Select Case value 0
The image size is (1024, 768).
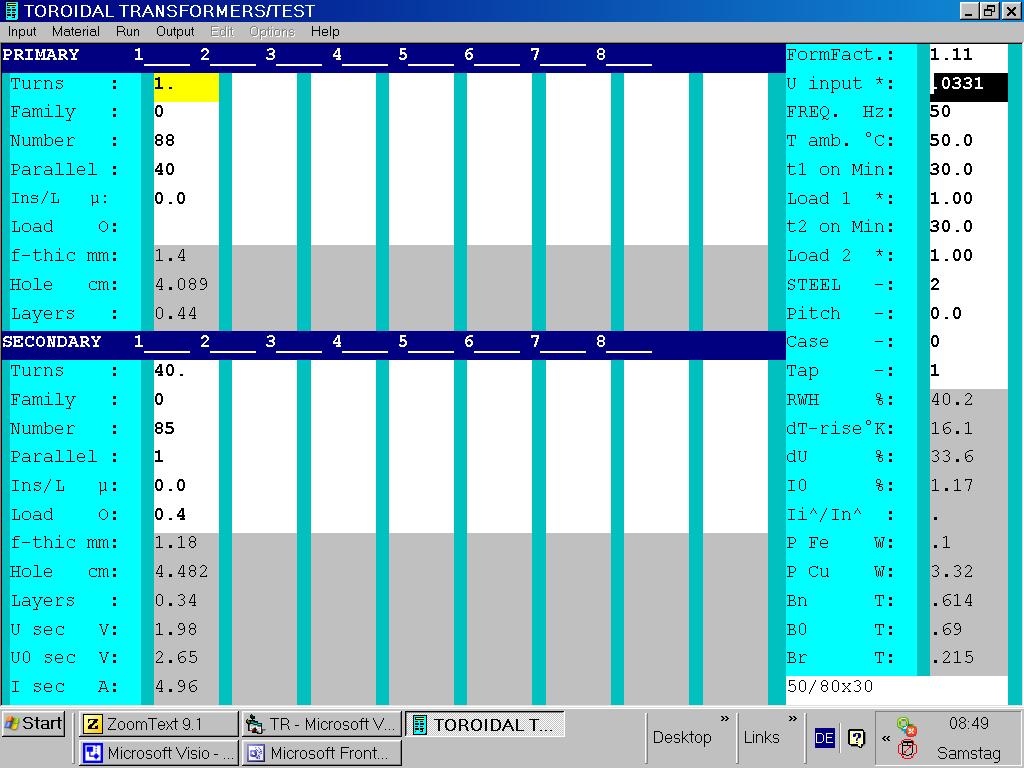pyautogui.click(x=968, y=342)
